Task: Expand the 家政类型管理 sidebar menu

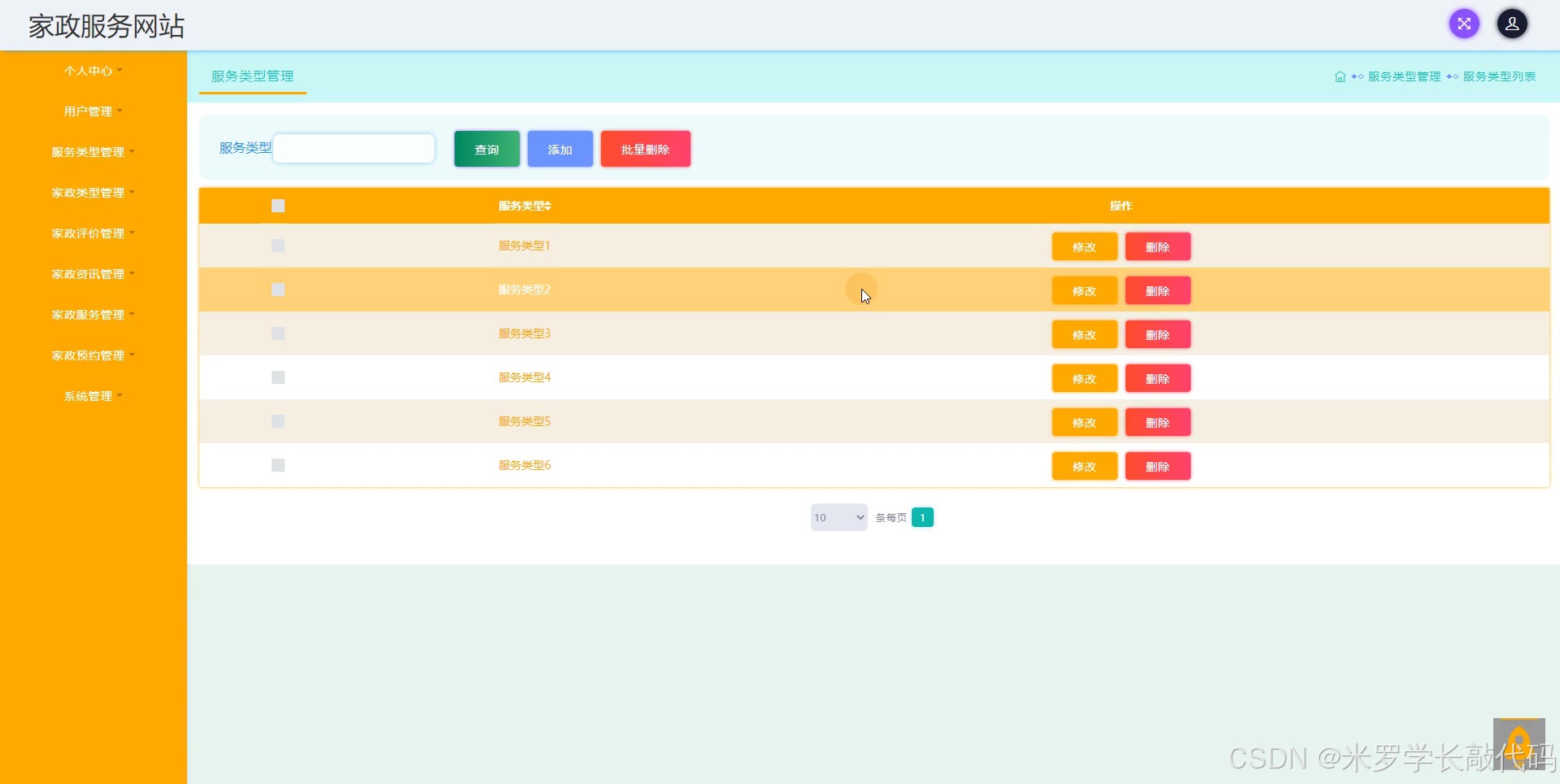Action: 93,193
